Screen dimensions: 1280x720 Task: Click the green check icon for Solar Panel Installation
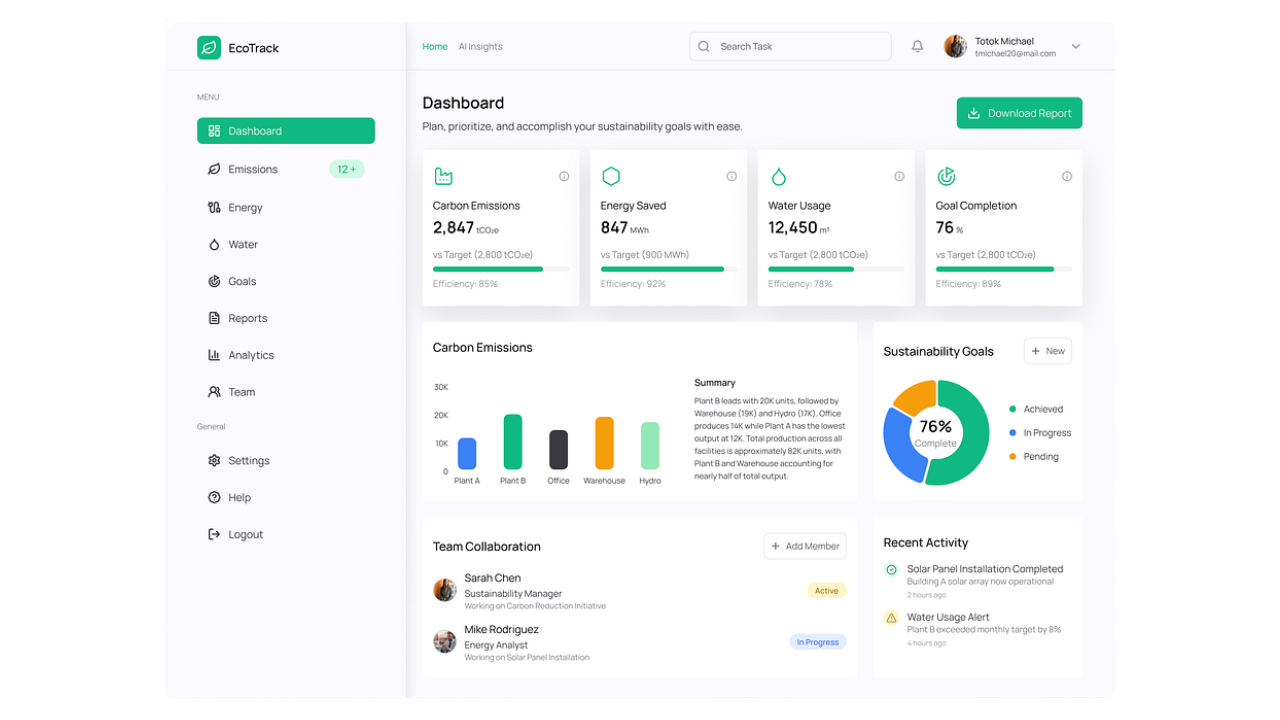(x=891, y=569)
